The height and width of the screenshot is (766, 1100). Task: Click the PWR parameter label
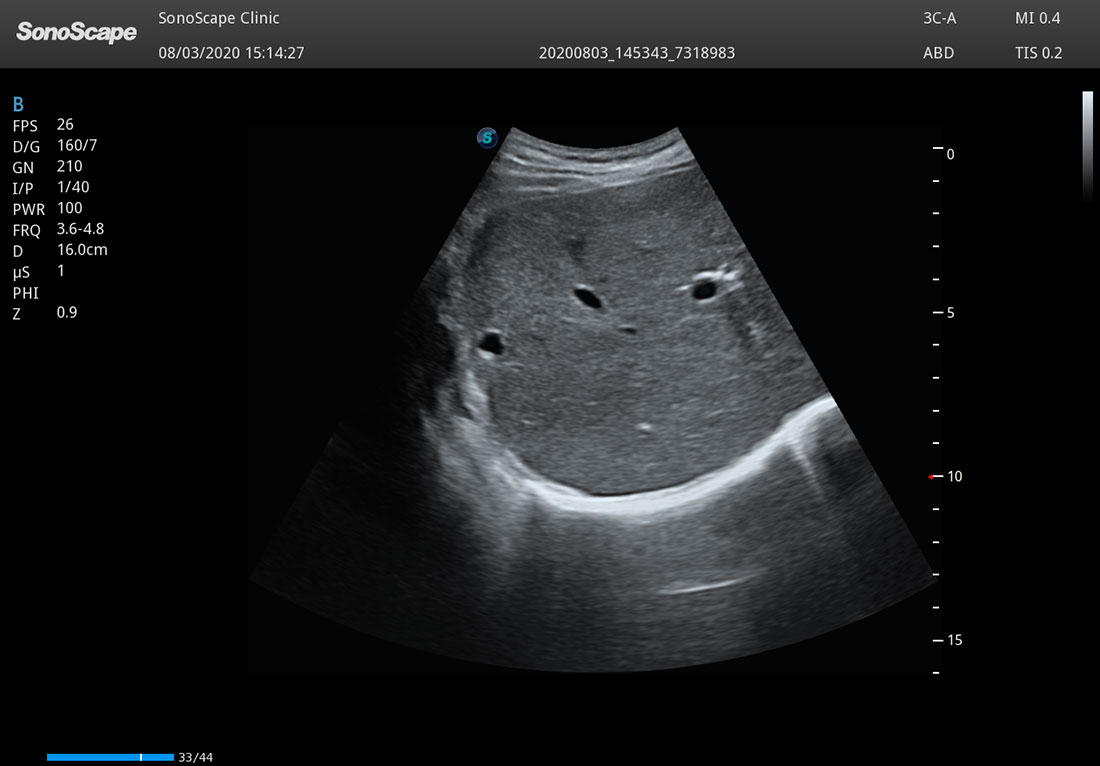point(28,210)
